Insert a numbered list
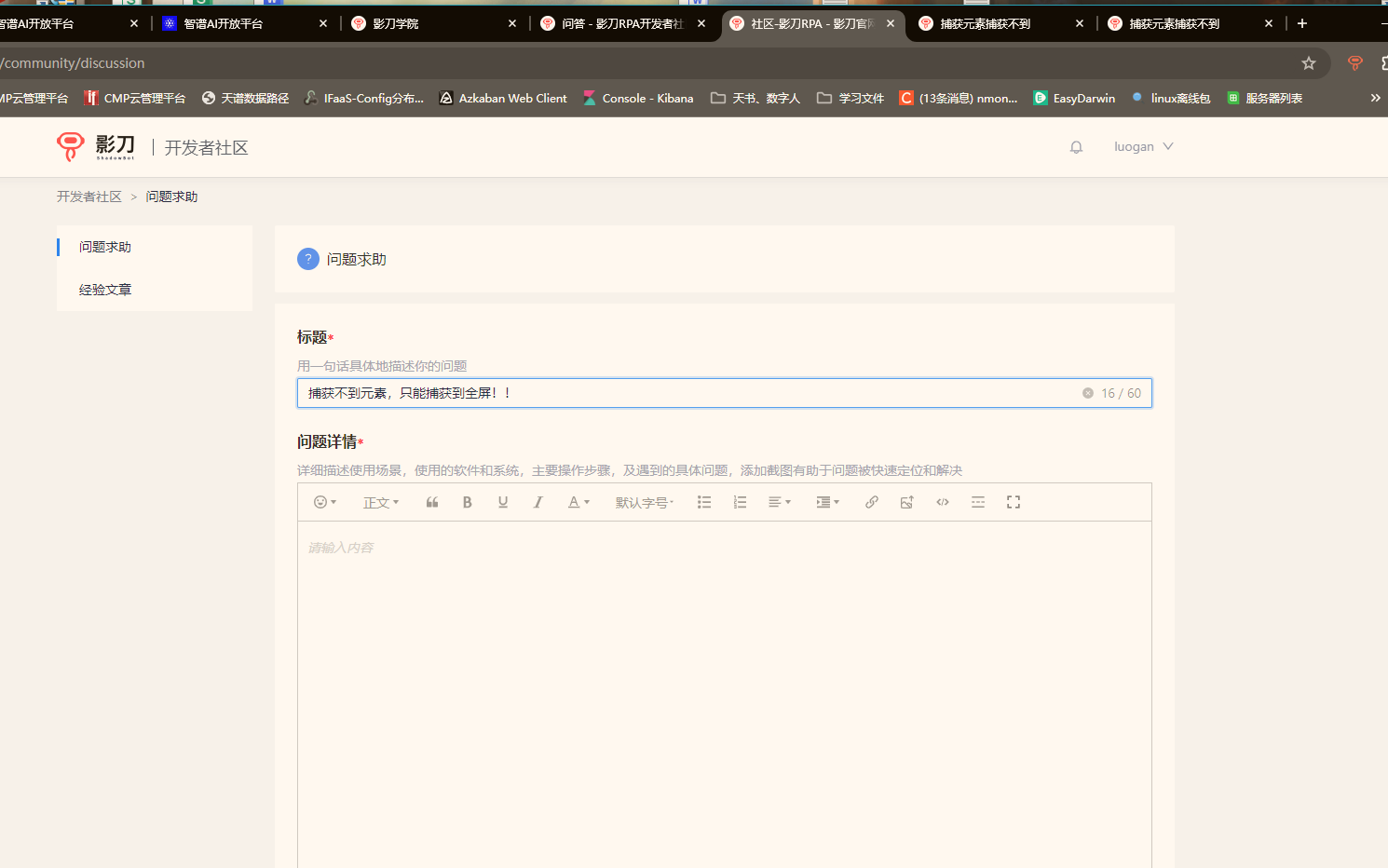This screenshot has width=1388, height=868. coord(740,502)
